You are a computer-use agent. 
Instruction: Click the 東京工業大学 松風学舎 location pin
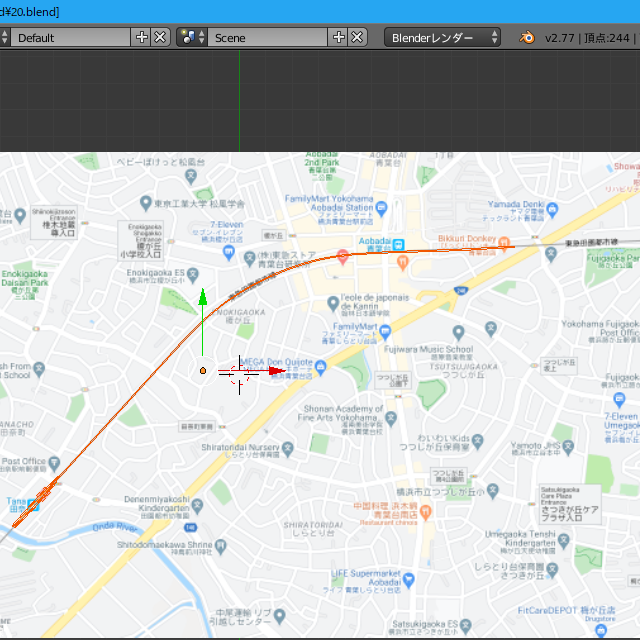(x=145, y=202)
